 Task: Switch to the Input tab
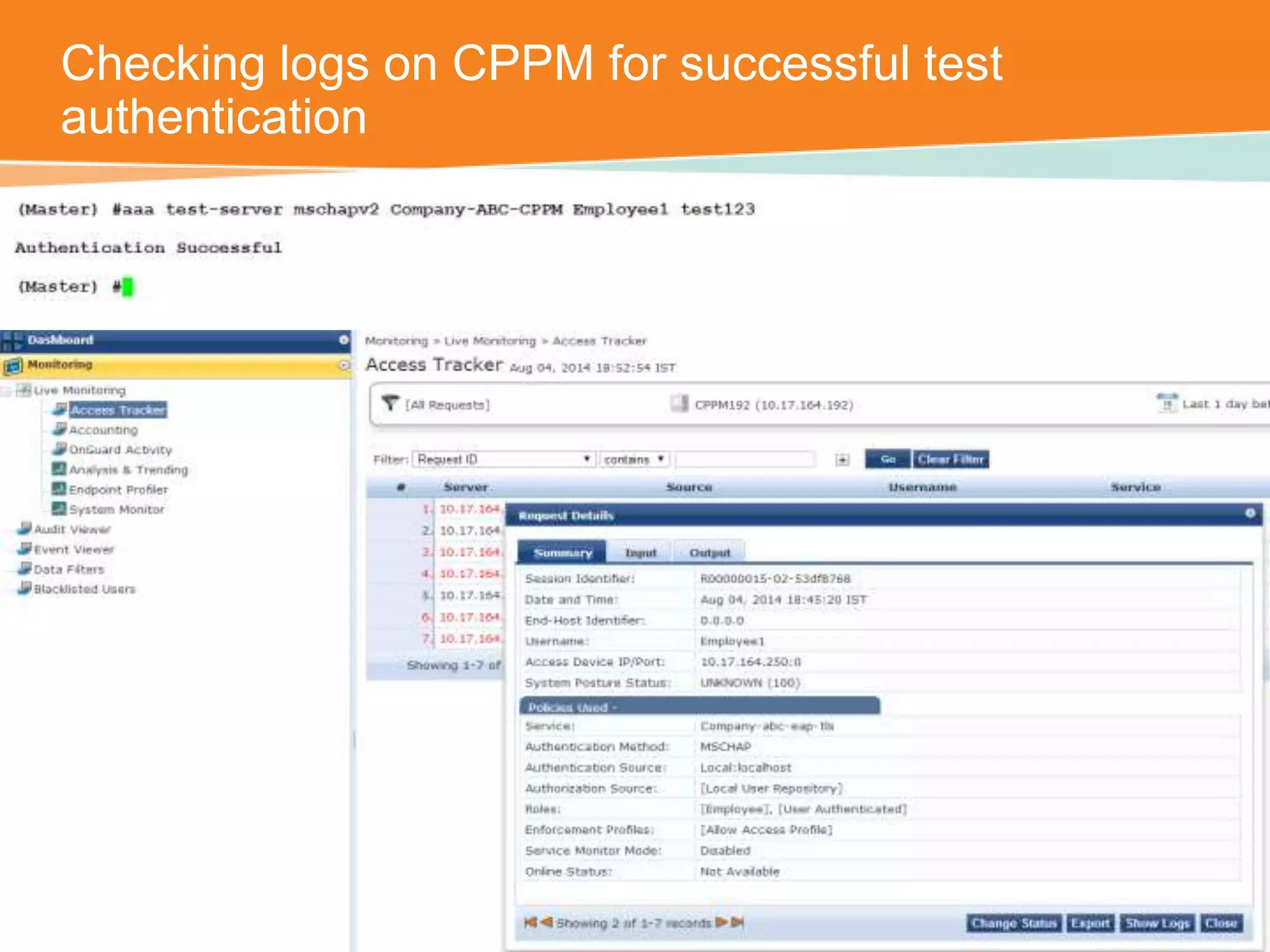(641, 552)
